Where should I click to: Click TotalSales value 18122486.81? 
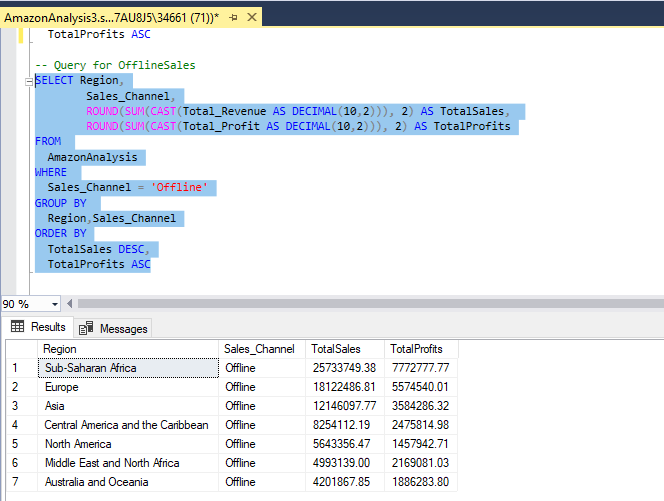pyautogui.click(x=345, y=387)
